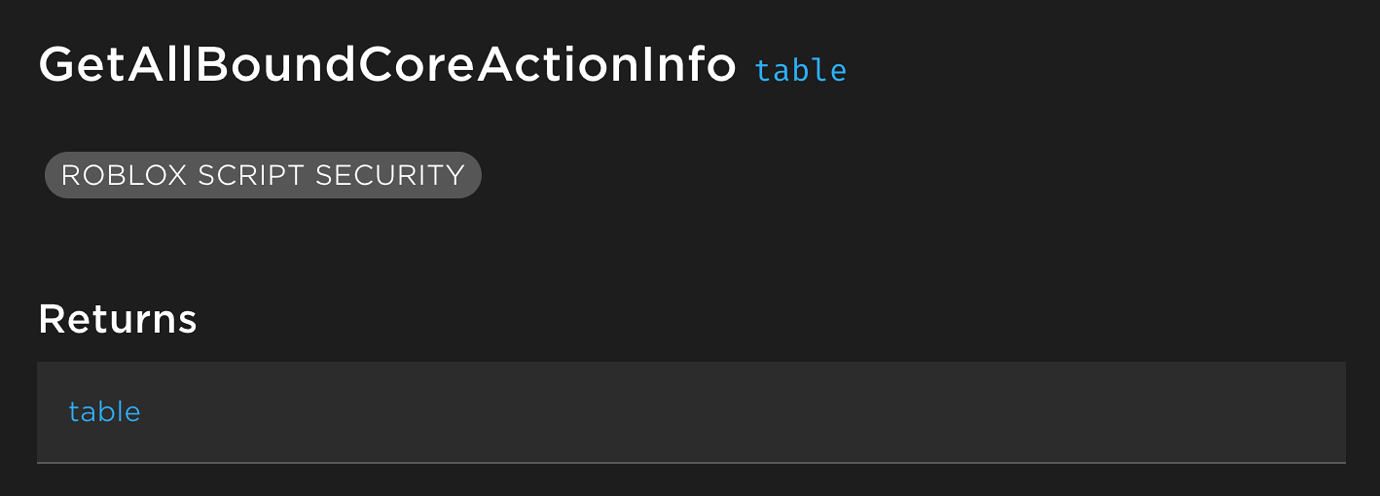The height and width of the screenshot is (496, 1380).
Task: Follow the blue table return type in title
Action: coord(800,71)
